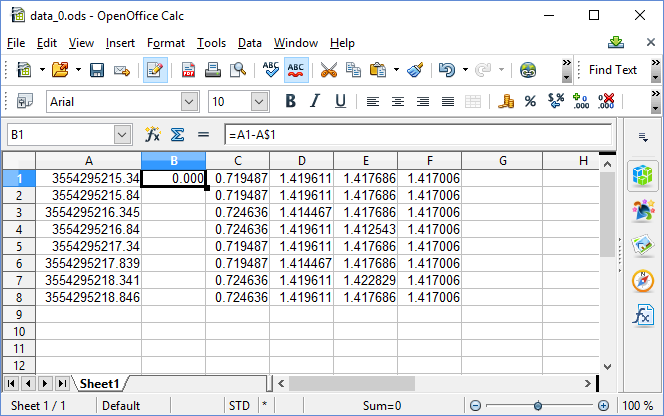Expand the font name dropdown

tap(189, 101)
